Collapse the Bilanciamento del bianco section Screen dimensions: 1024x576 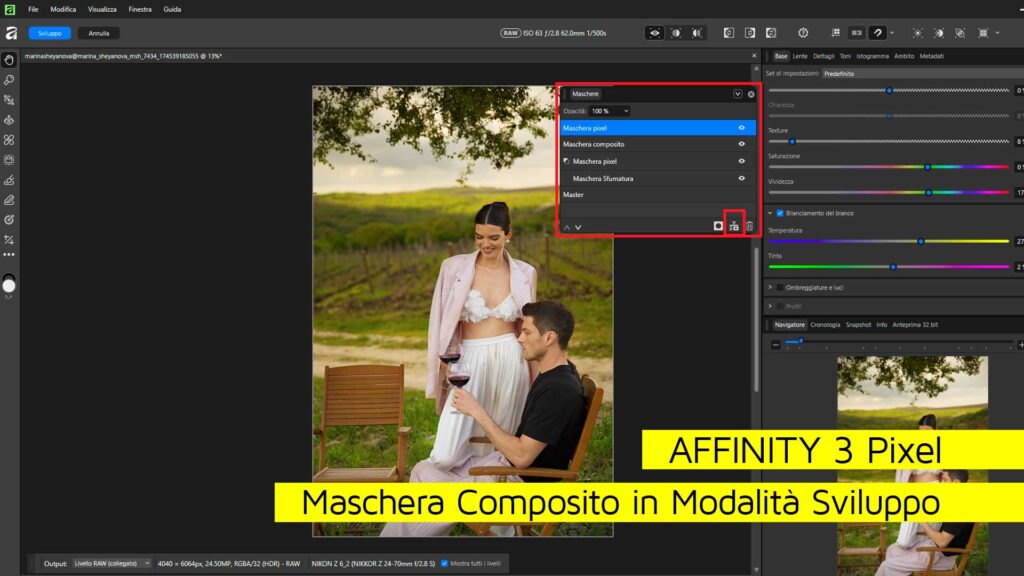tap(770, 213)
